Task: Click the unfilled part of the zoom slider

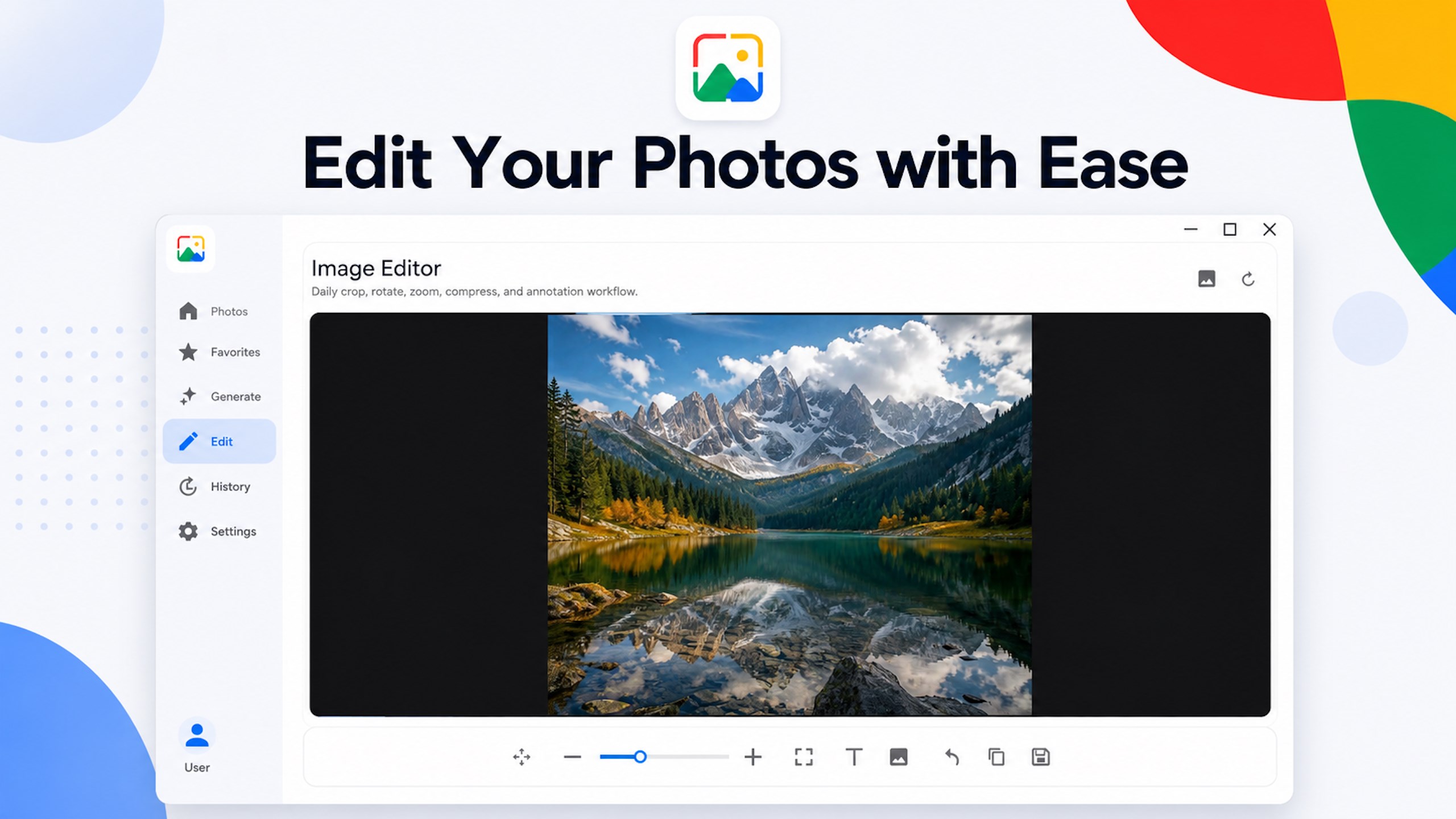Action: 688,757
